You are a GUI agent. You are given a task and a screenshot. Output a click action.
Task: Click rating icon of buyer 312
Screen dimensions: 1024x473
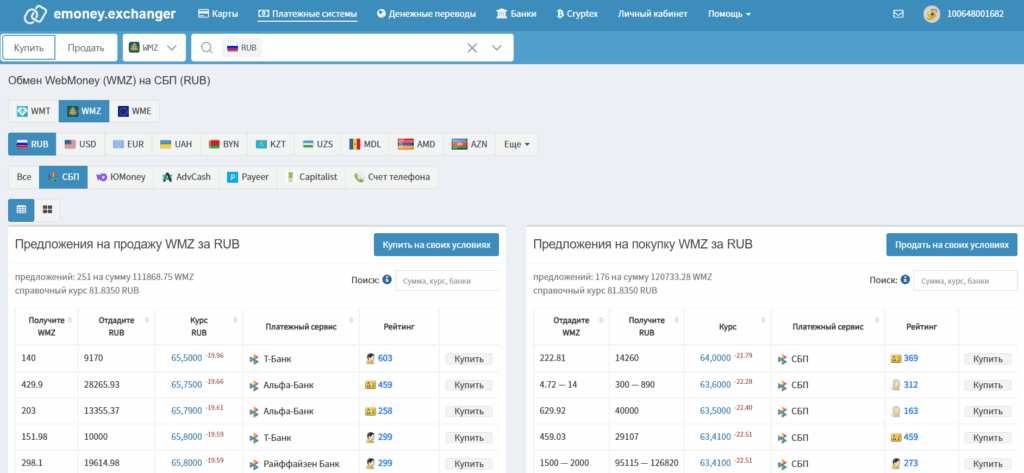pyautogui.click(x=896, y=385)
